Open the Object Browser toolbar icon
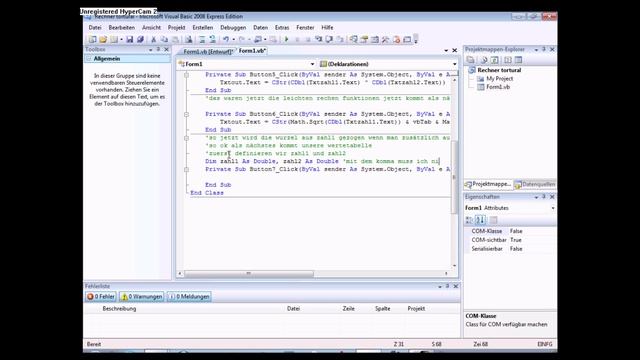The image size is (640, 360). pyautogui.click(x=375, y=40)
